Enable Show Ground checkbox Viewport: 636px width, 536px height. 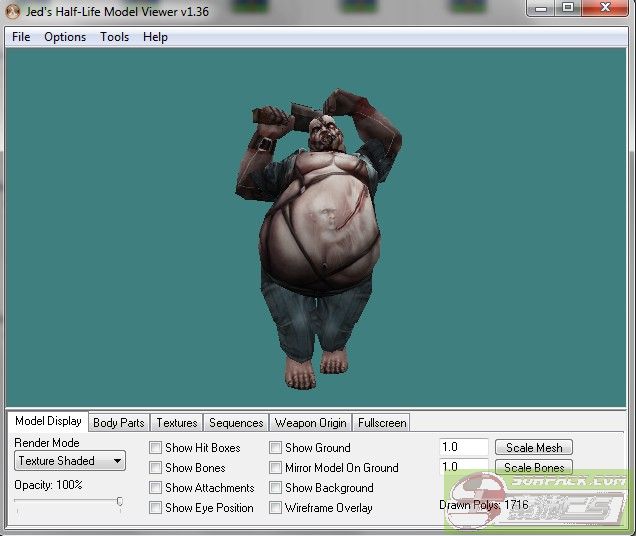(x=276, y=448)
